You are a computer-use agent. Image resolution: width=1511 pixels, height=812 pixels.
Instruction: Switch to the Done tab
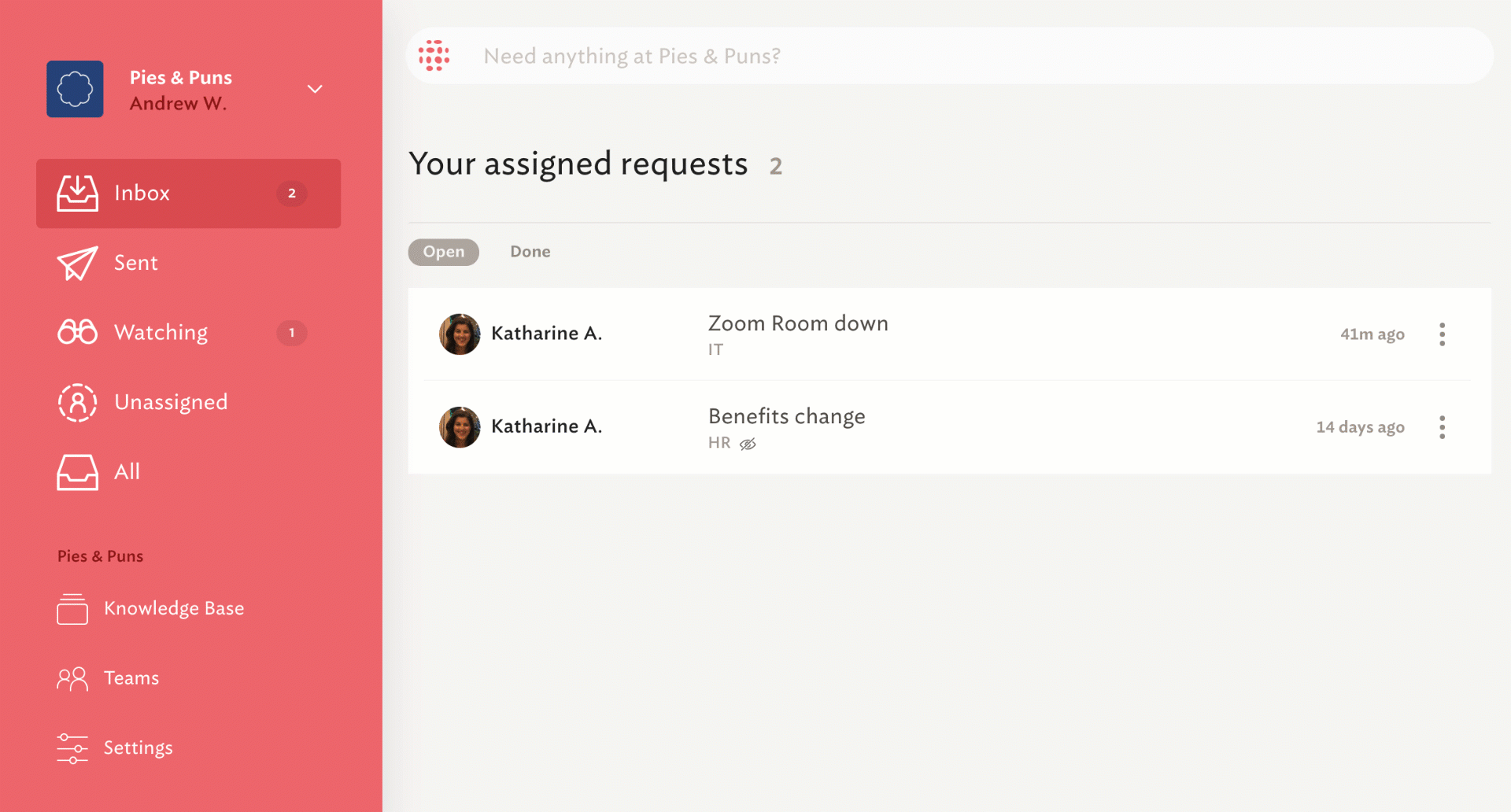[x=530, y=252]
